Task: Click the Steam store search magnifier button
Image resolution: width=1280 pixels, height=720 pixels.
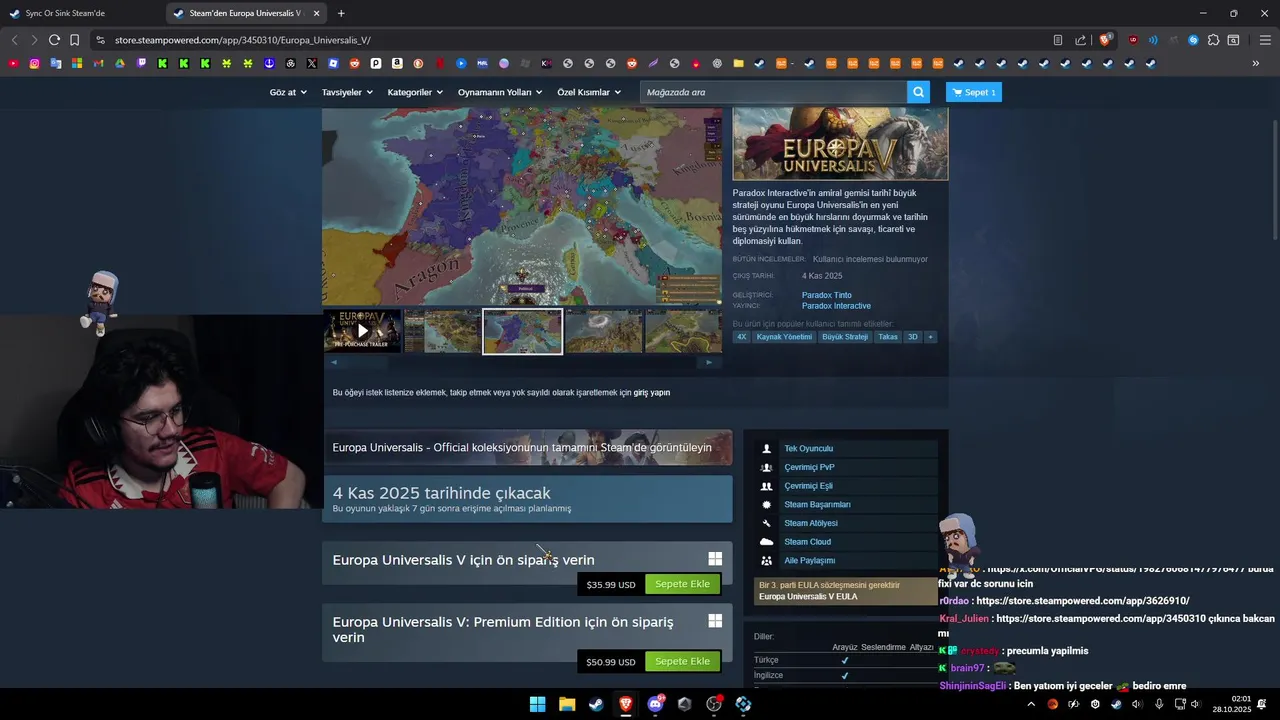Action: (918, 92)
